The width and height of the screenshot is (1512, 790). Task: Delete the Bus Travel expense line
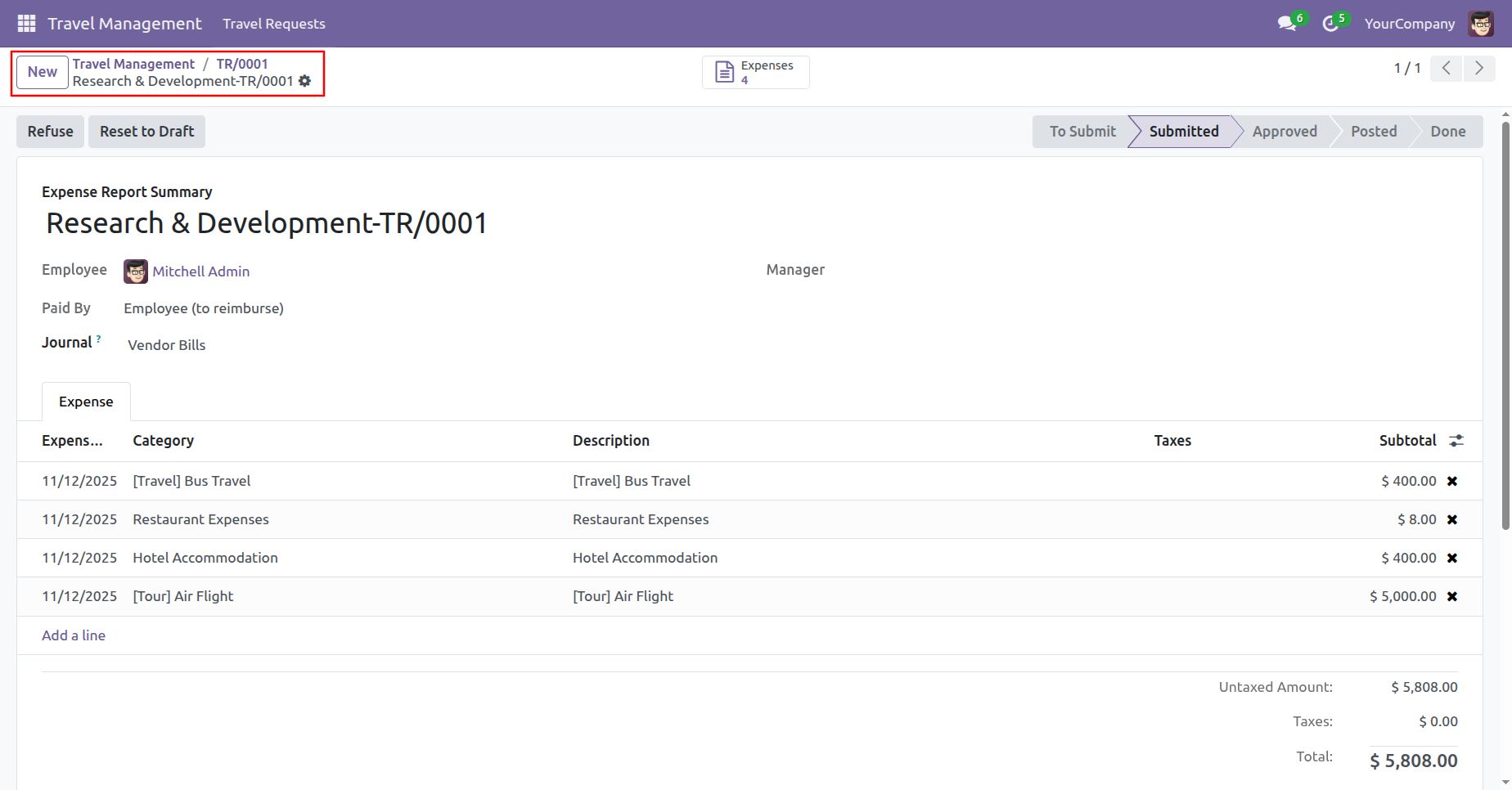(x=1452, y=481)
